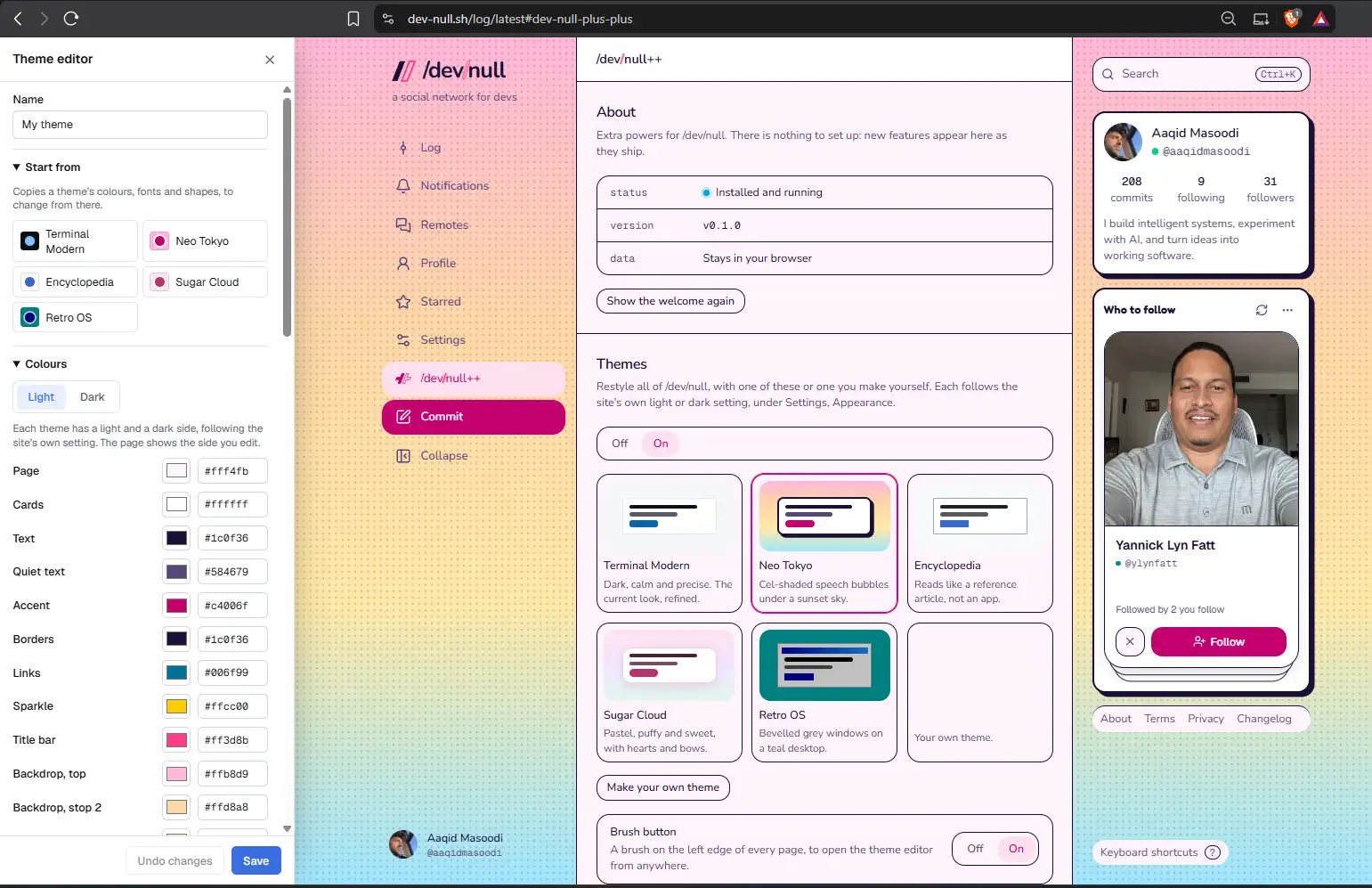This screenshot has height=888, width=1372.
Task: Click the Keyboard shortcuts help icon
Action: (x=1212, y=852)
